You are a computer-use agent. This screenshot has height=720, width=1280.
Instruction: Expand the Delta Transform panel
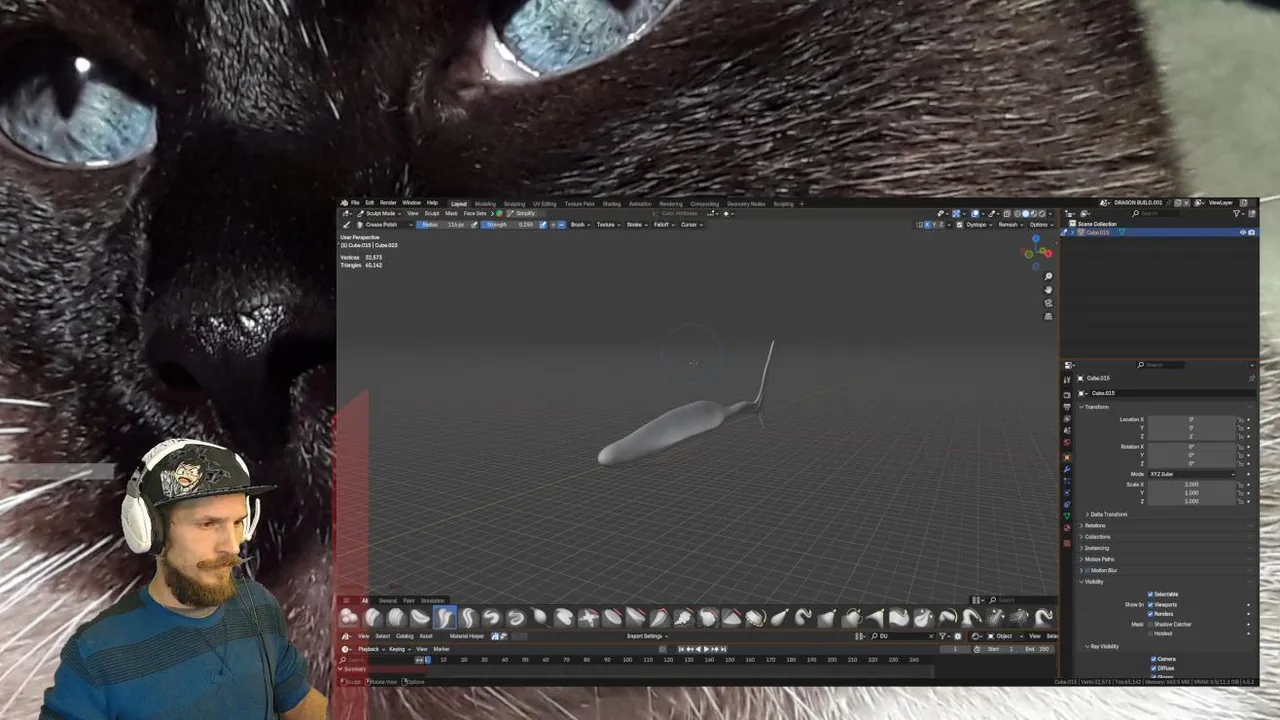[x=1108, y=514]
